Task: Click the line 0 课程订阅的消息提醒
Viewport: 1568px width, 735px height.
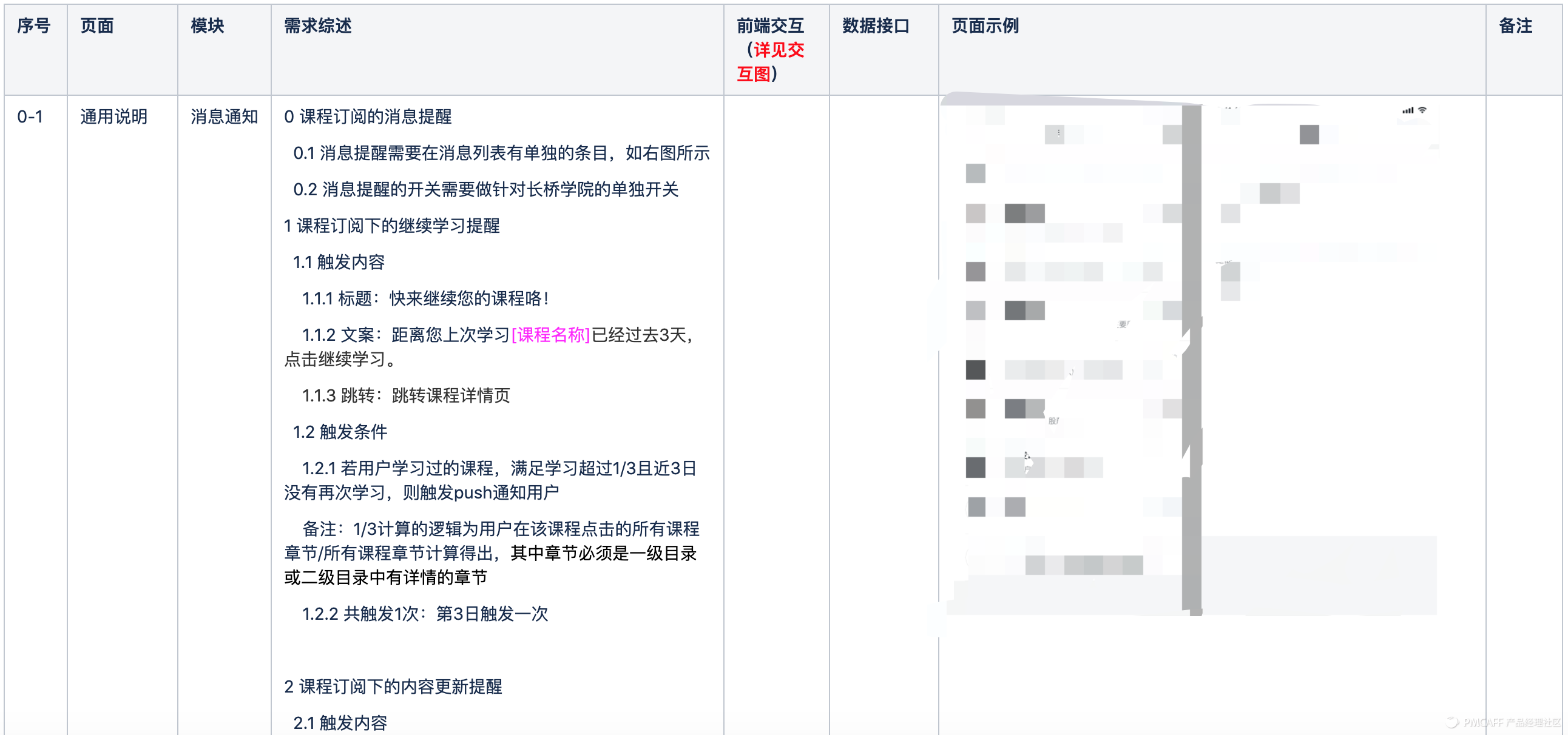Action: click(x=368, y=117)
